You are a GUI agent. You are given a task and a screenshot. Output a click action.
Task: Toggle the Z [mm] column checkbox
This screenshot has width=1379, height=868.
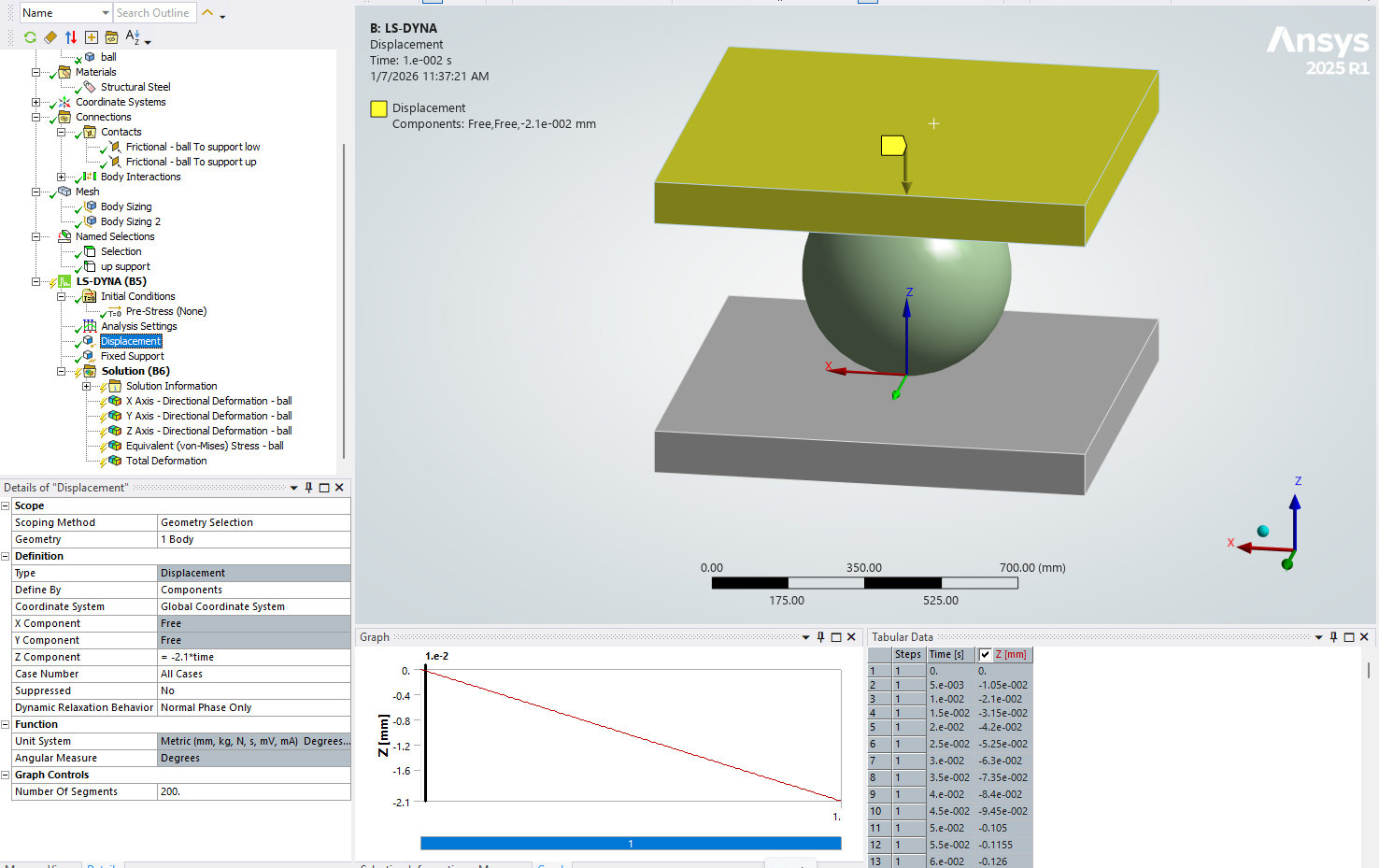pos(985,655)
